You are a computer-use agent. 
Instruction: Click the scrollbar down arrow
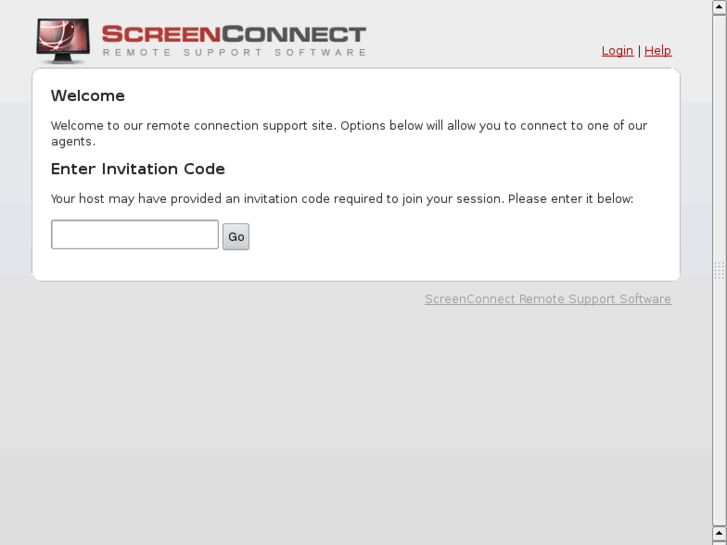(x=719, y=535)
